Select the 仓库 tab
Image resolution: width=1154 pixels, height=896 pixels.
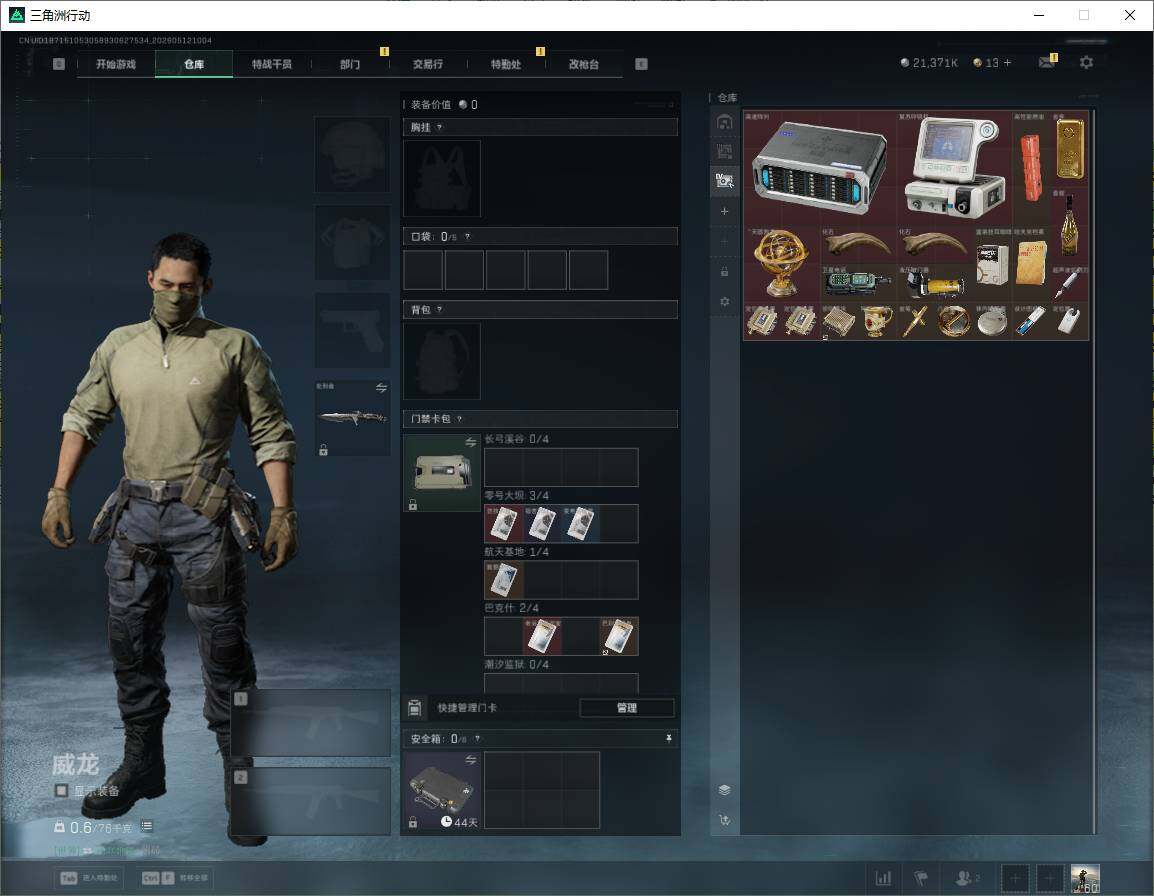[194, 64]
